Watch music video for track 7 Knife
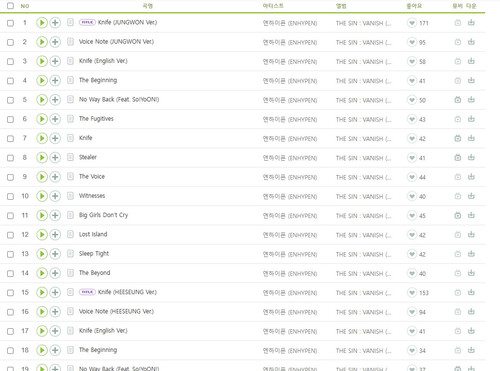Screen dimensions: 500x371 [x=458, y=138]
